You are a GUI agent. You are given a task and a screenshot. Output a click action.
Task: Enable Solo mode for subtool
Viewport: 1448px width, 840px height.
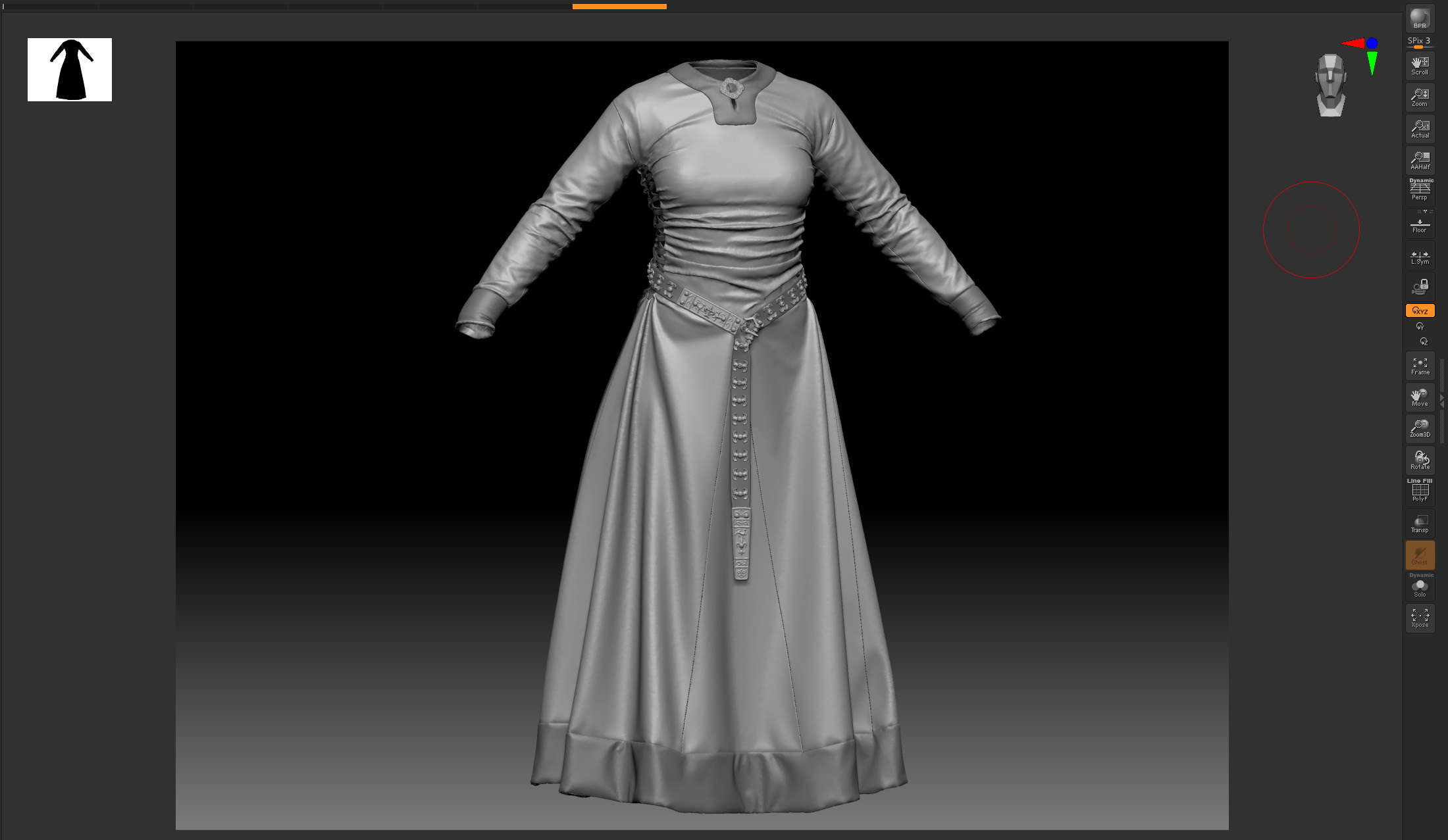pyautogui.click(x=1420, y=586)
